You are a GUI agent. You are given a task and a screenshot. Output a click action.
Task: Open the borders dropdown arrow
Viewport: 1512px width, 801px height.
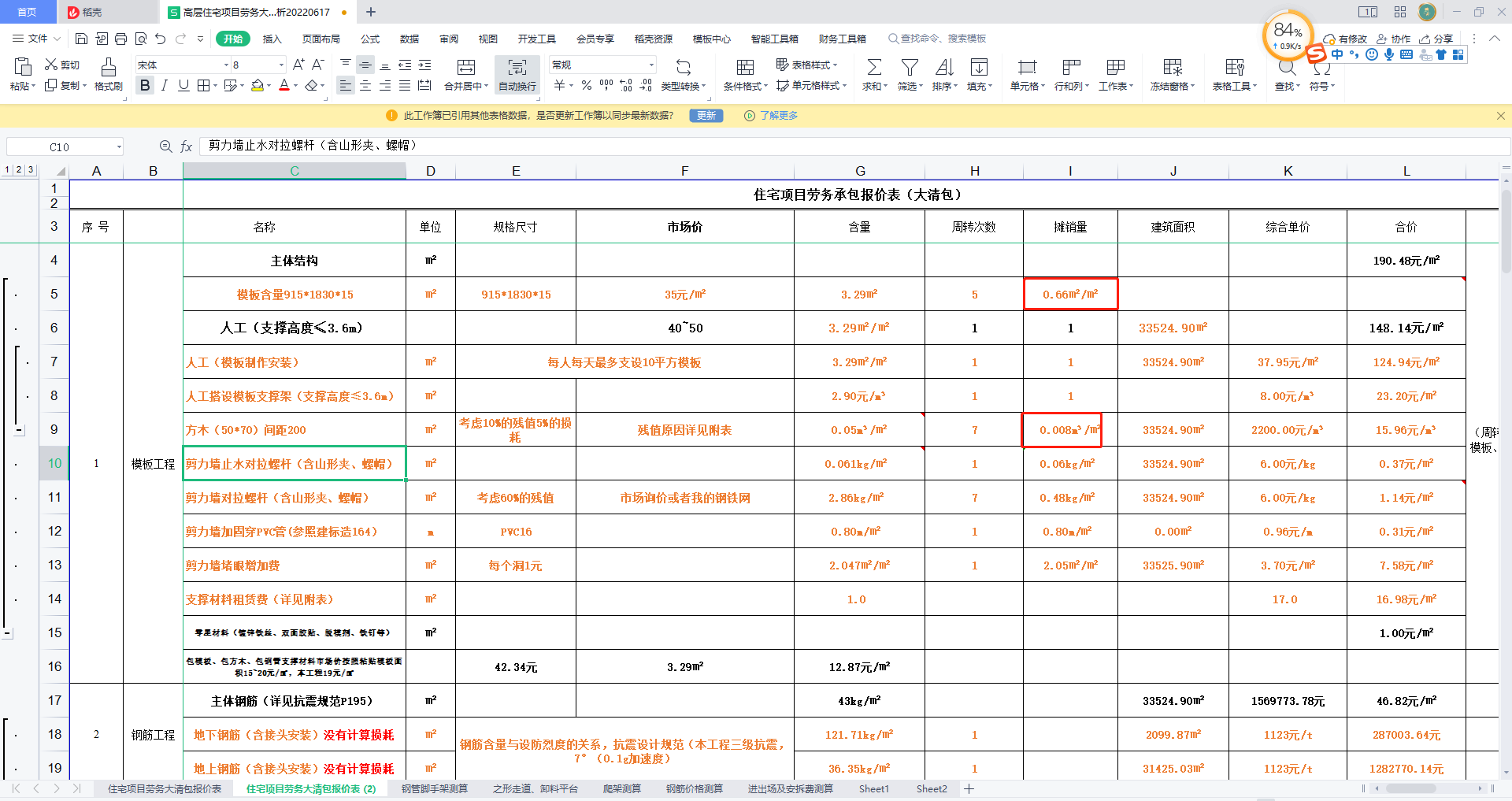click(214, 85)
